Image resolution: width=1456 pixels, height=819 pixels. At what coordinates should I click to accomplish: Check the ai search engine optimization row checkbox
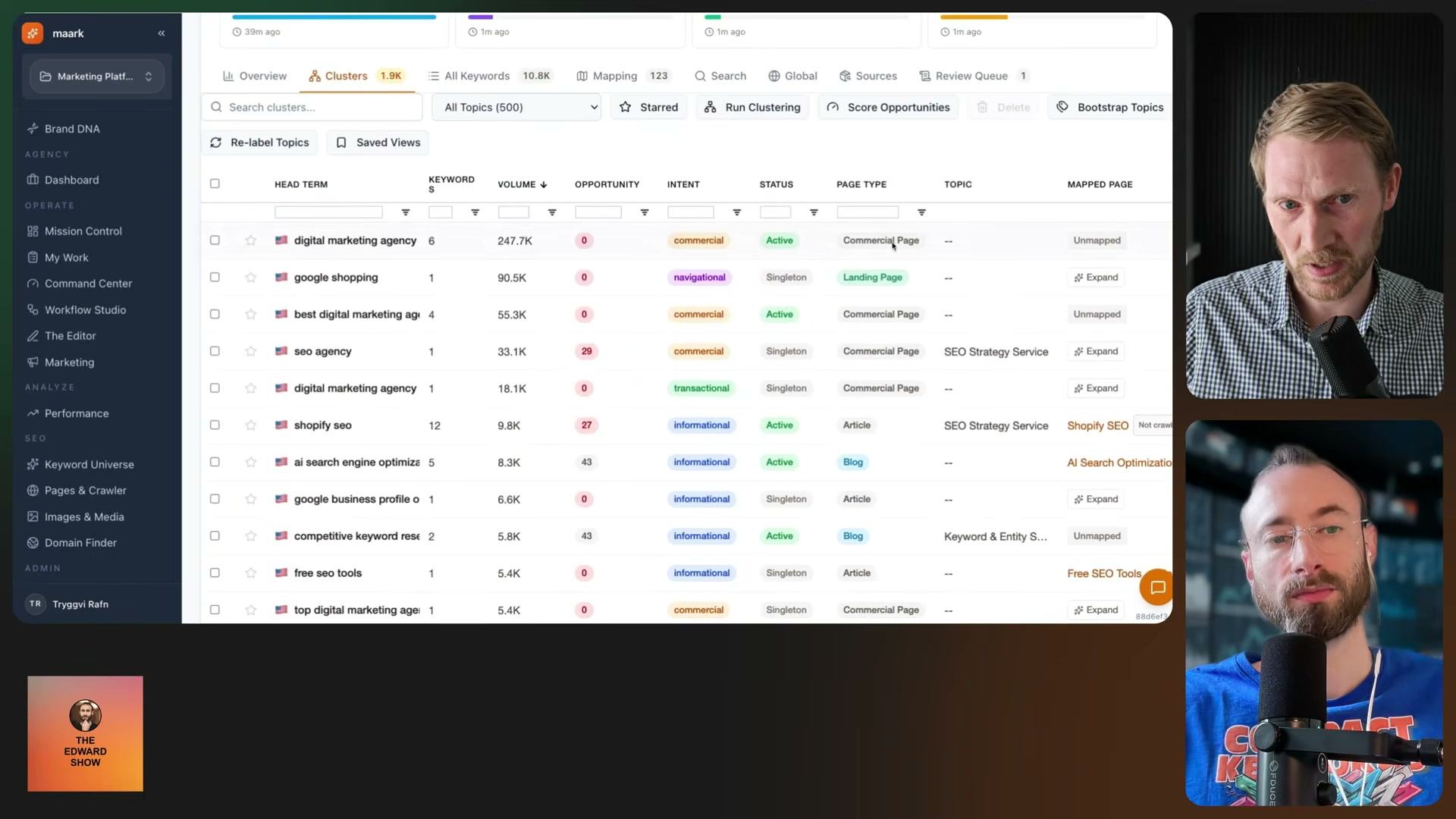point(215,462)
